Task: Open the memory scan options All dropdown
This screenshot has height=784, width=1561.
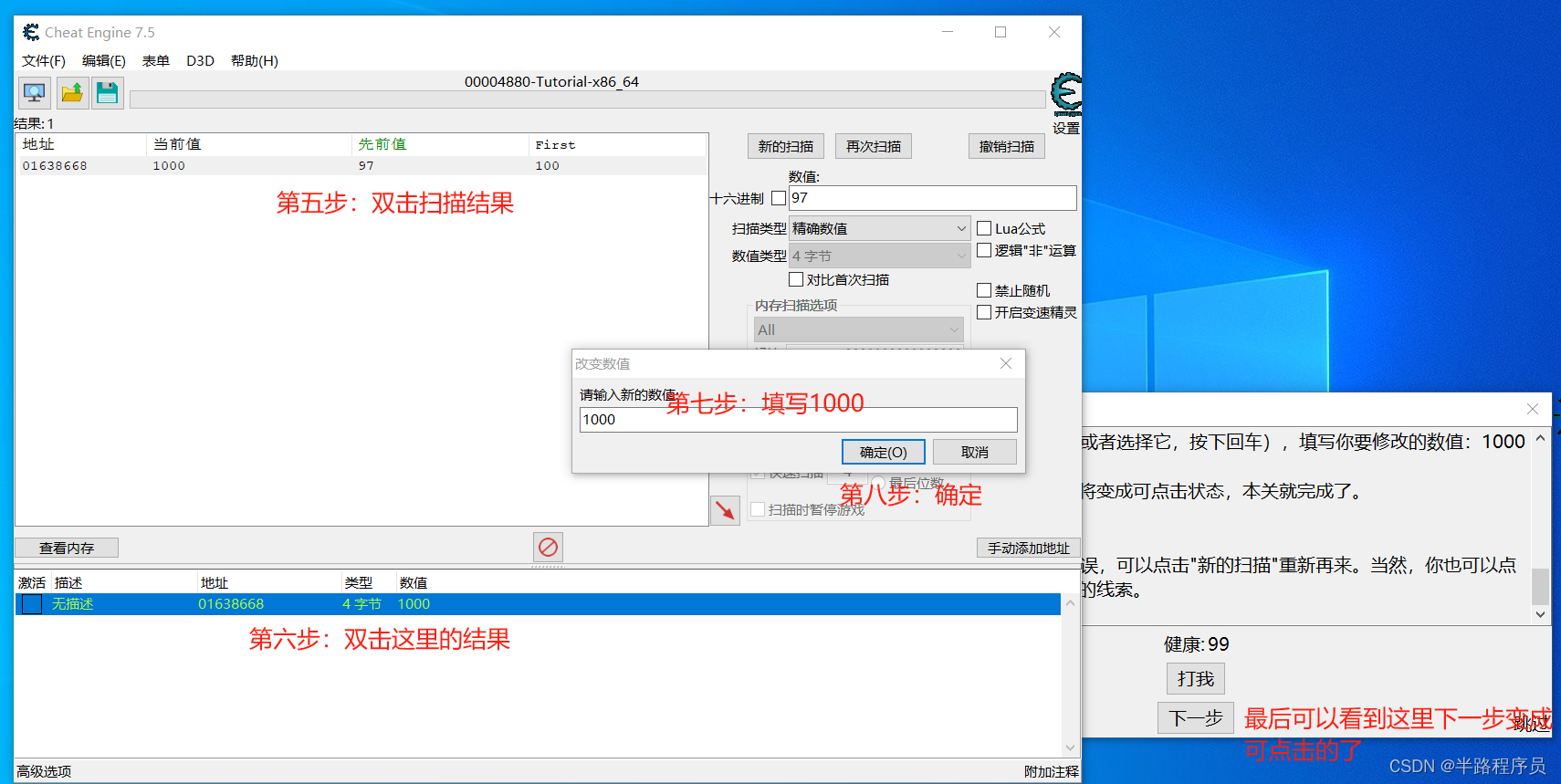Action: tap(858, 329)
